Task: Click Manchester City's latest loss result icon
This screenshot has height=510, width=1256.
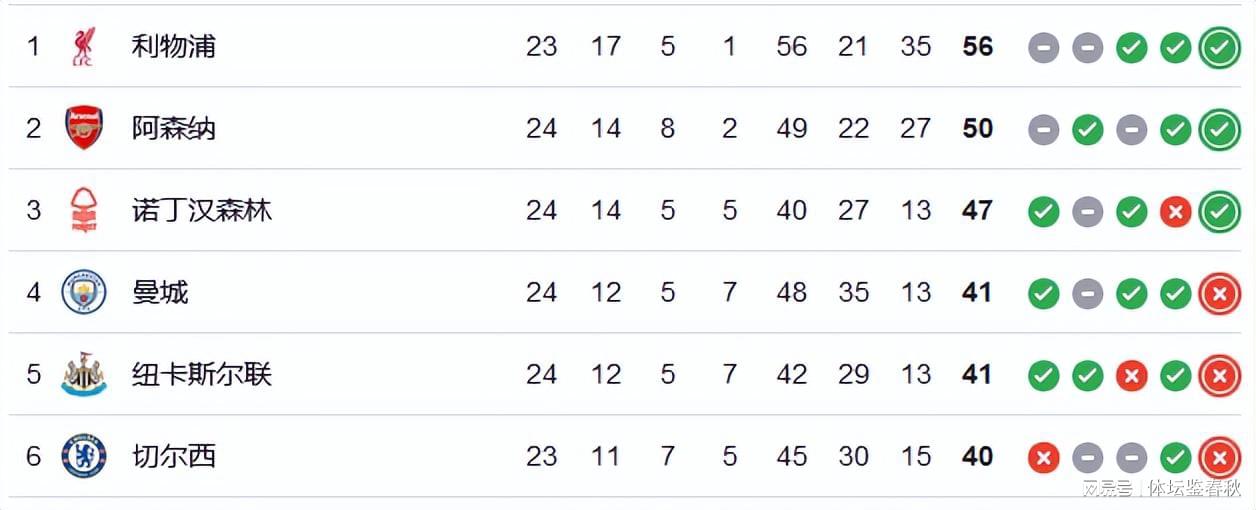Action: [1219, 293]
